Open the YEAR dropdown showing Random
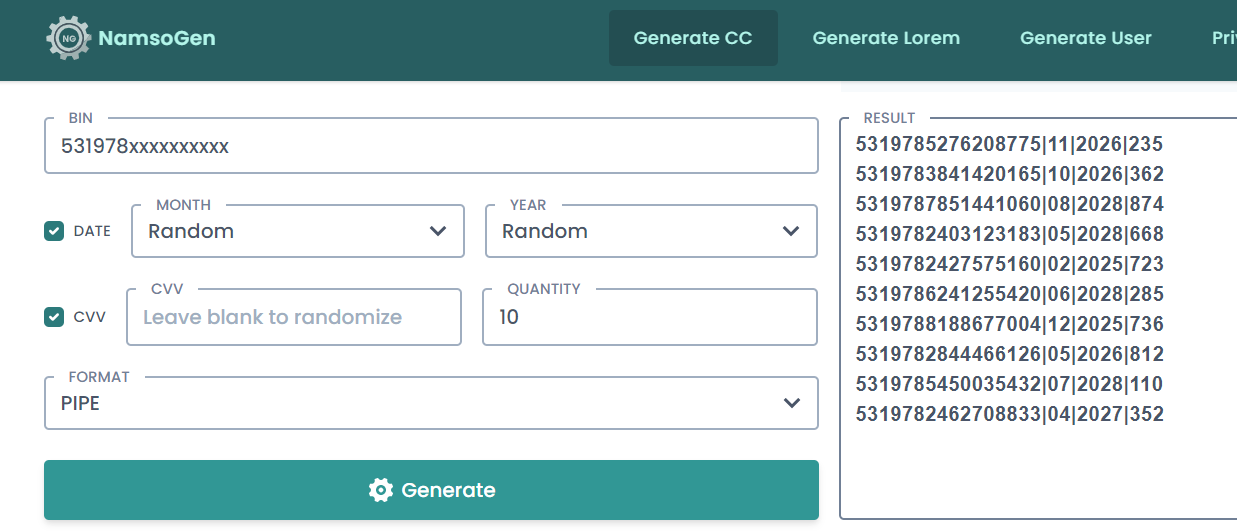The image size is (1237, 531). [651, 231]
